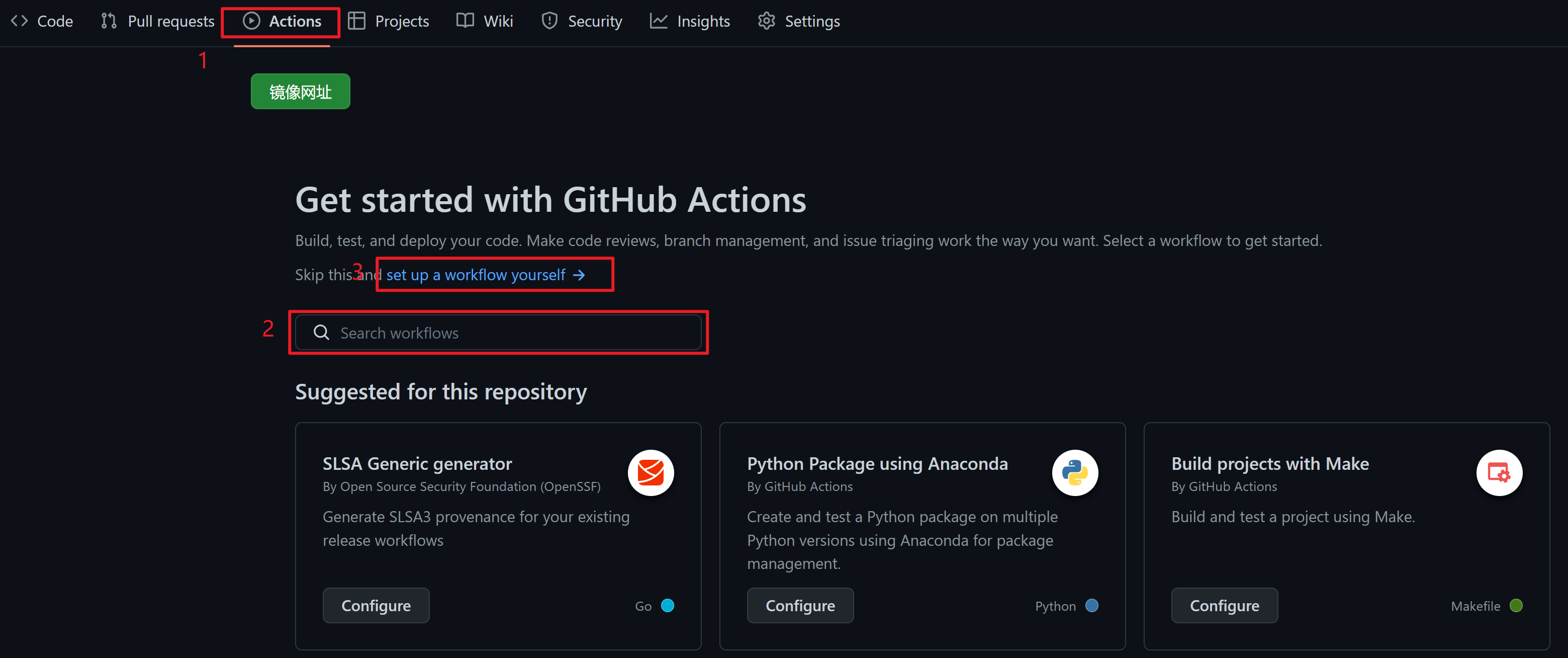The height and width of the screenshot is (658, 1568).
Task: Focus the Search workflows field
Action: [x=499, y=333]
